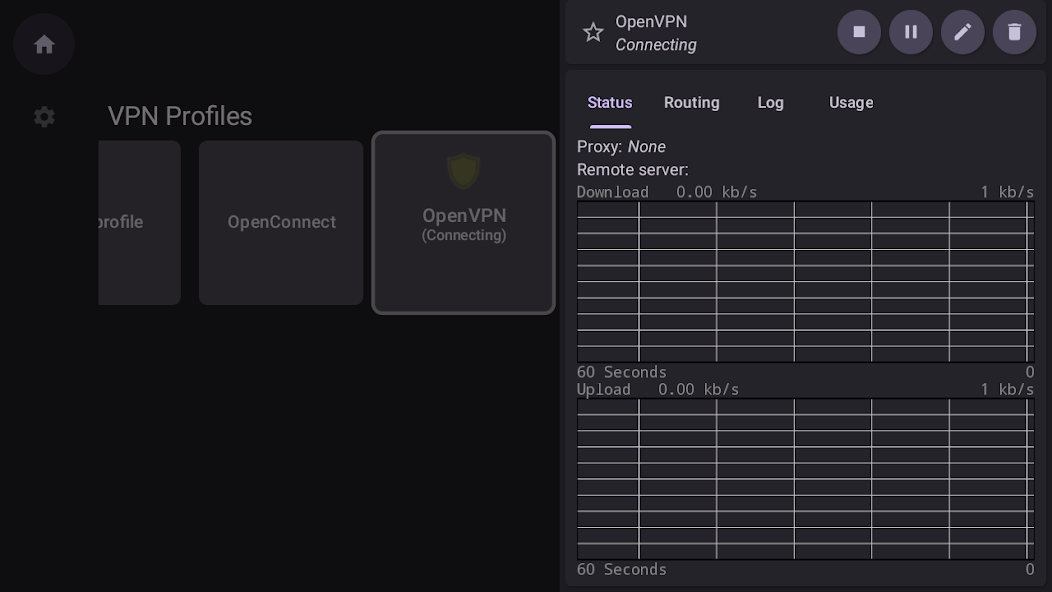Select the partially visible profile card
Screen dimensions: 1052x592
pyautogui.click(x=140, y=222)
